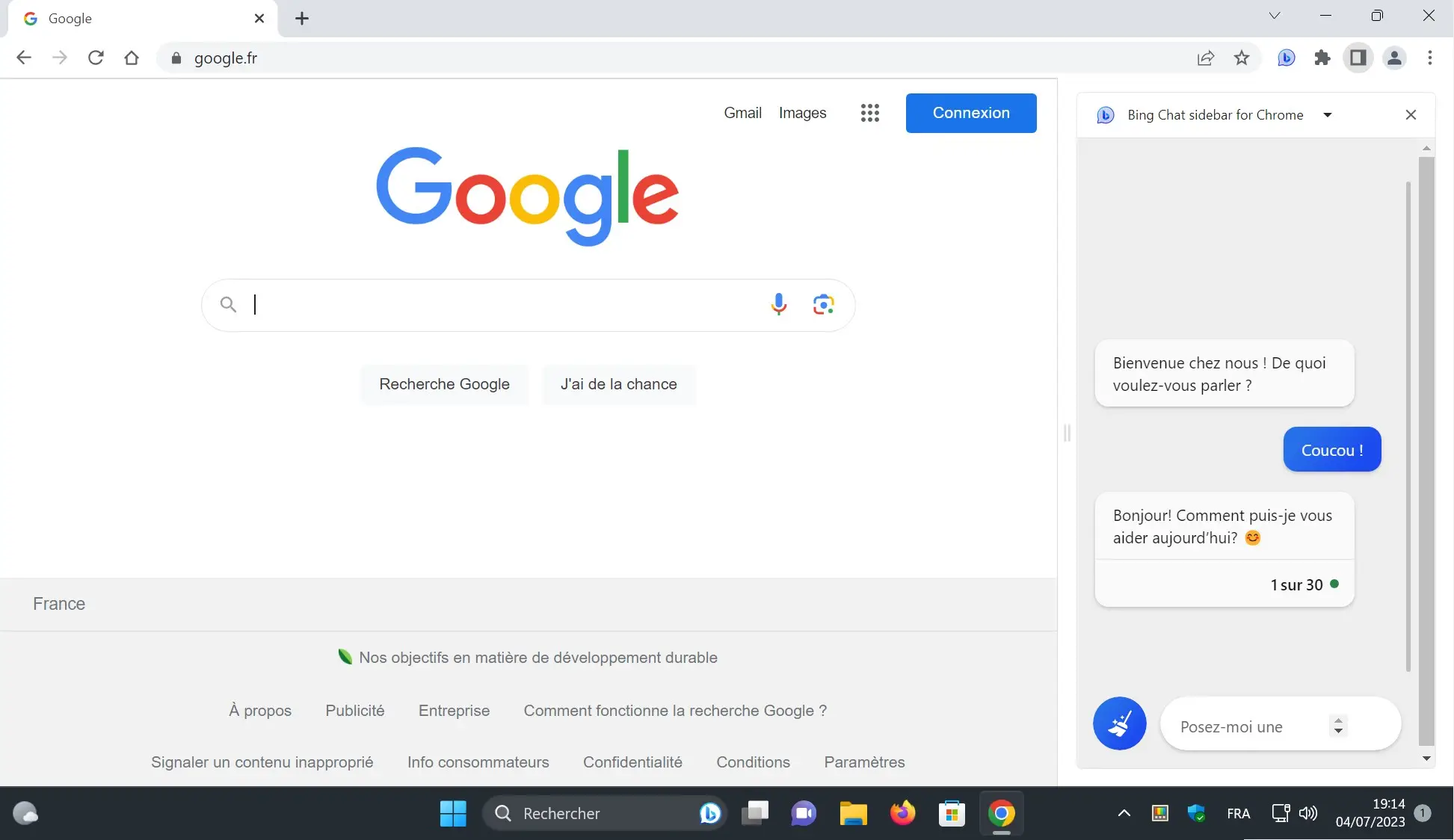Open File Explorer from taskbar
The width and height of the screenshot is (1454, 840).
[853, 813]
